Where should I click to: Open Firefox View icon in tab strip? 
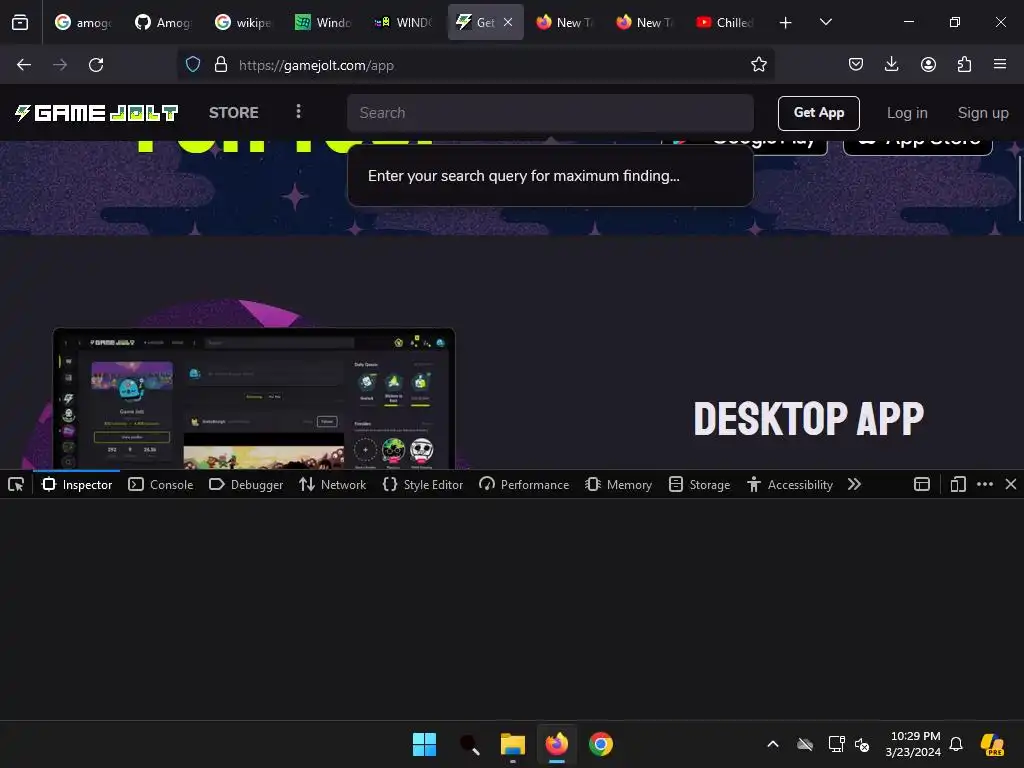[20, 22]
